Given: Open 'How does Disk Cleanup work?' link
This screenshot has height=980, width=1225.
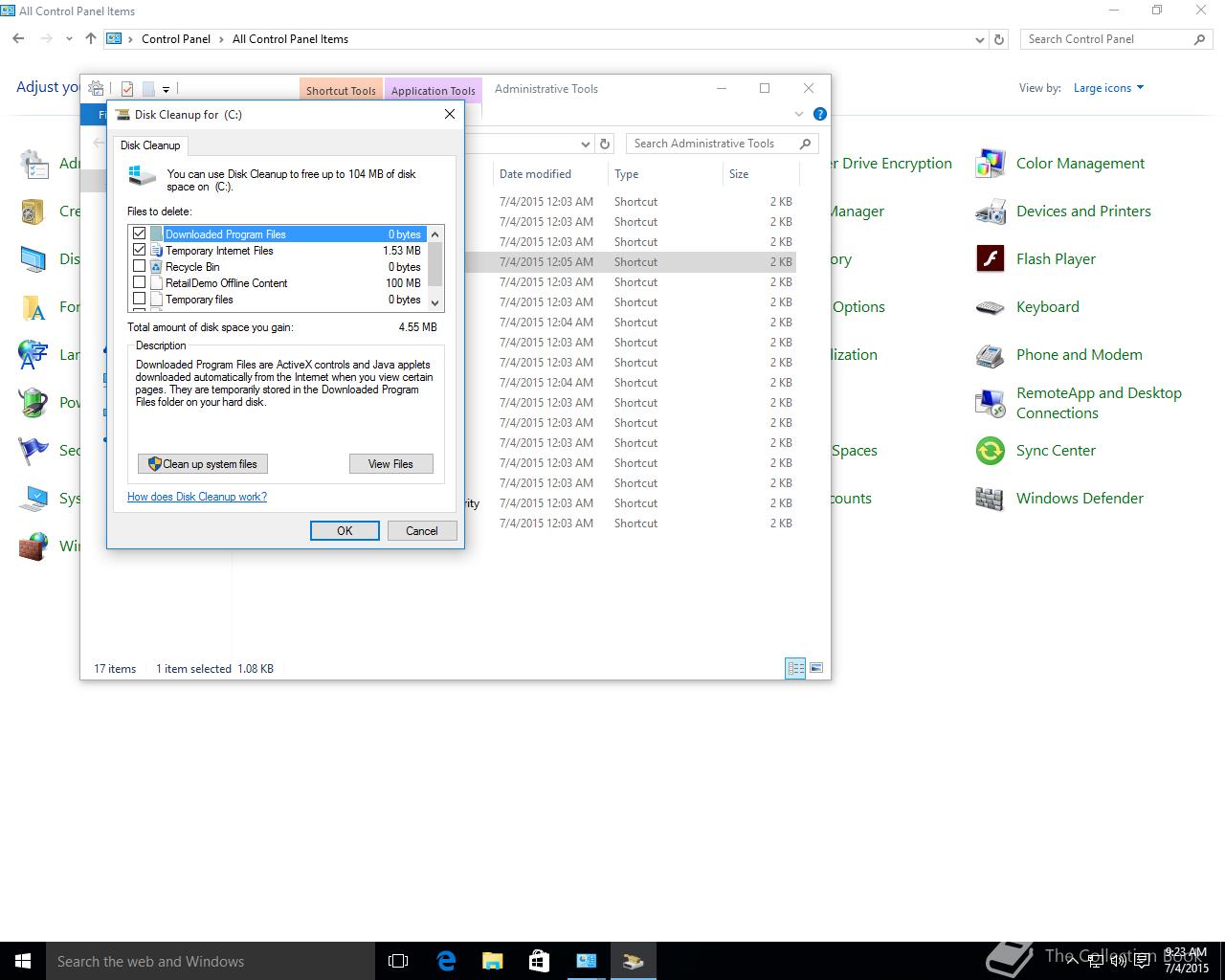Looking at the screenshot, I should (x=197, y=497).
